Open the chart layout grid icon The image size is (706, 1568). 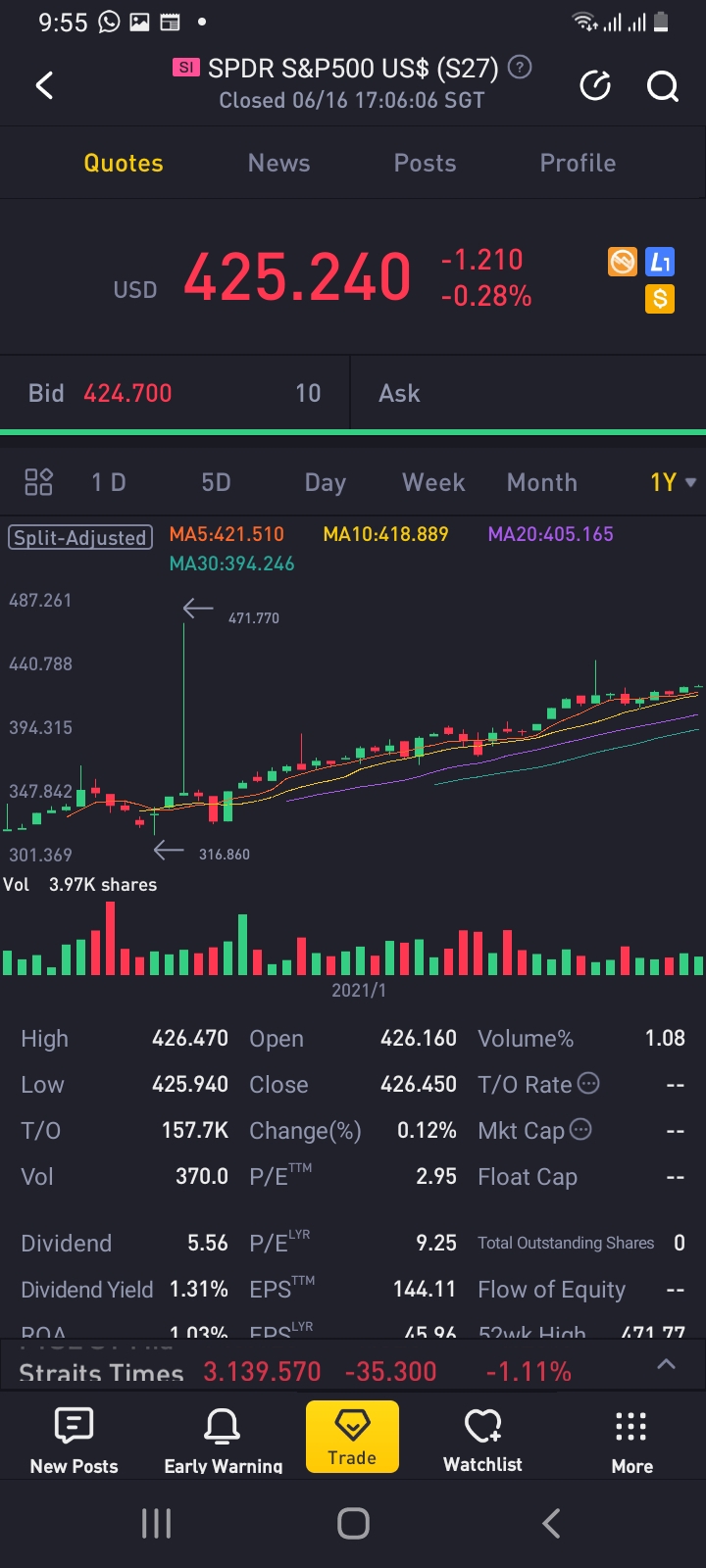coord(38,482)
